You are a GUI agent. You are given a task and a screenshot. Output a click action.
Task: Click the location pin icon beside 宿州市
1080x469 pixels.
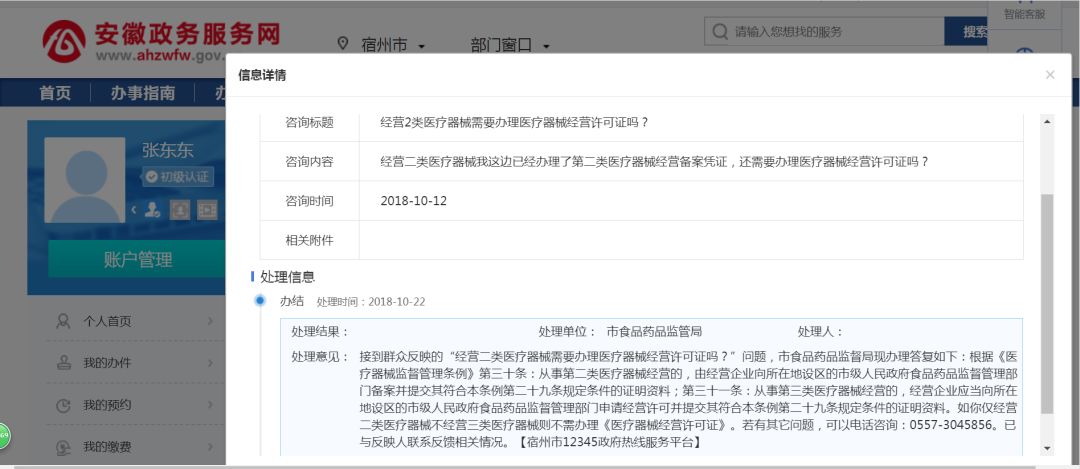[x=342, y=43]
